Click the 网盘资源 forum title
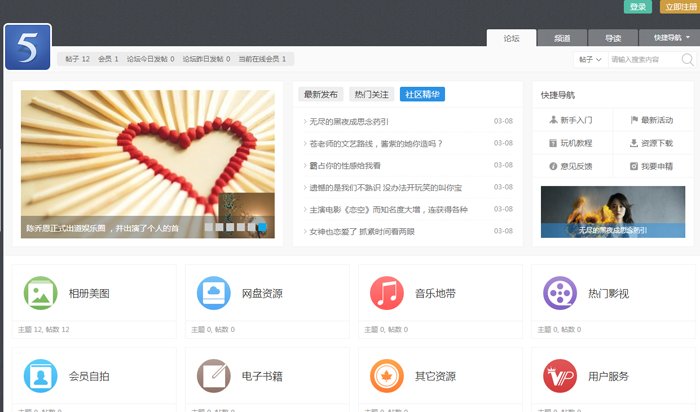 (x=262, y=293)
